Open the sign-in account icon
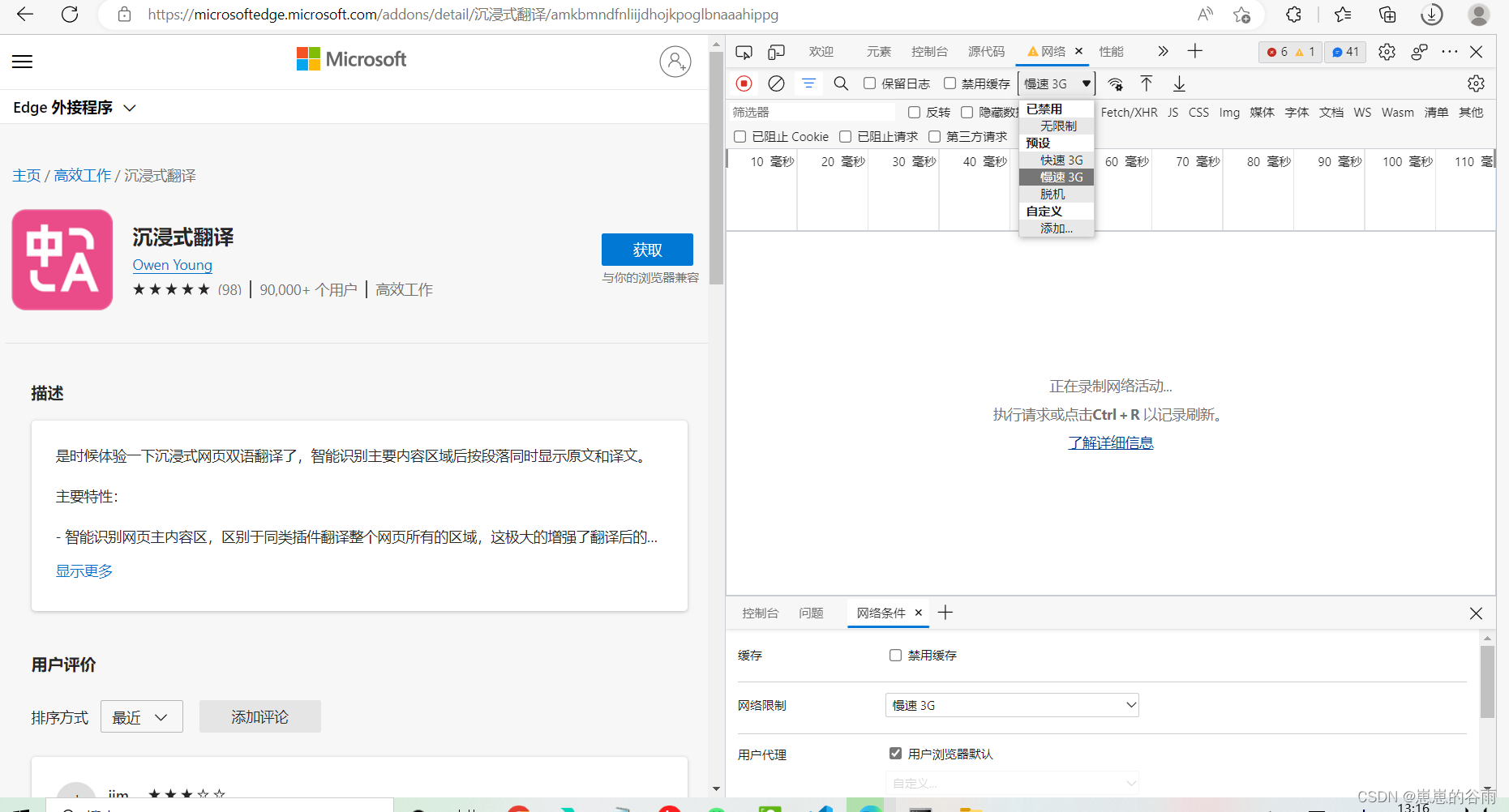This screenshot has height=812, width=1509. coord(675,62)
